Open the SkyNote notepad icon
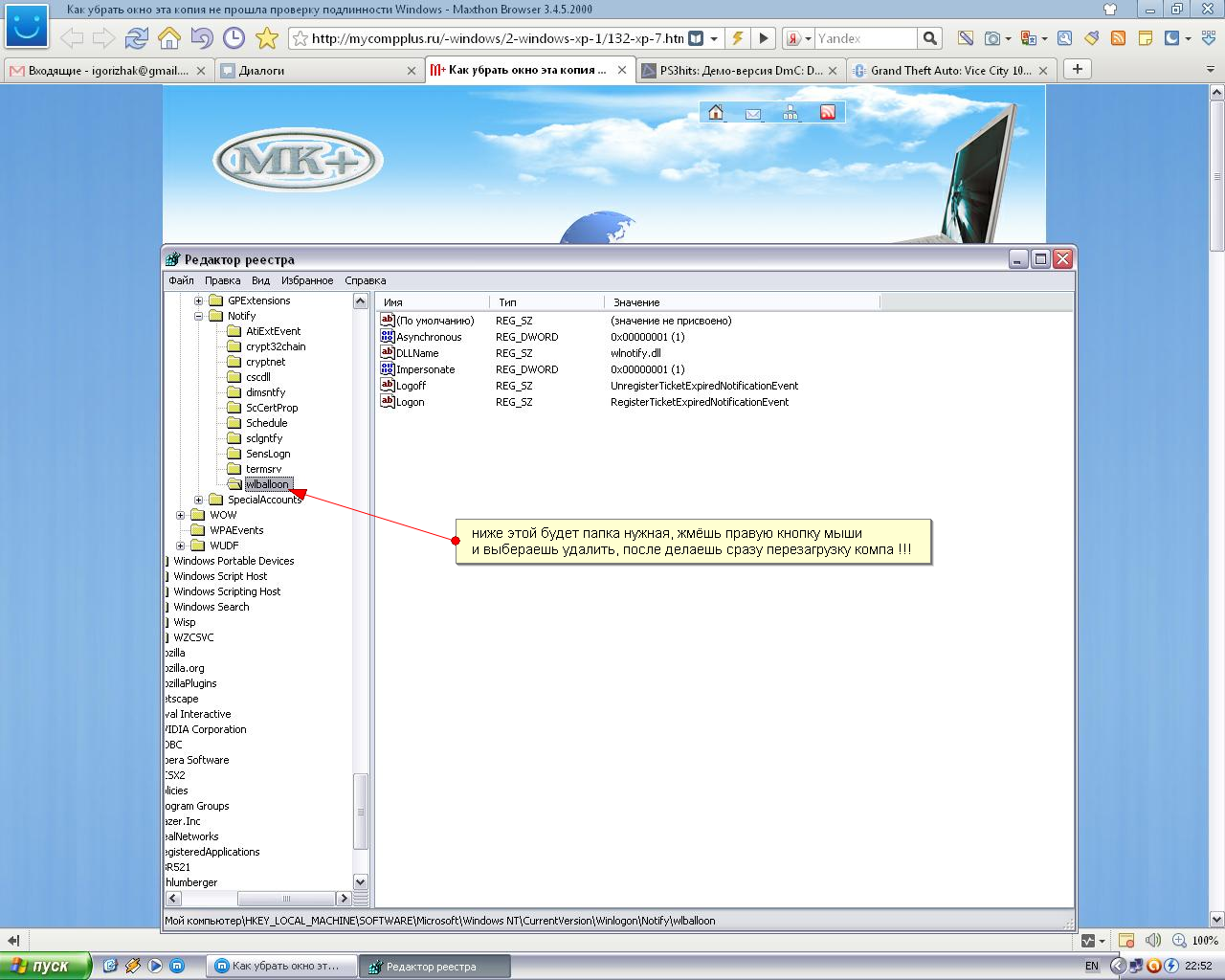Viewport: 1225px width, 980px height. [966, 38]
